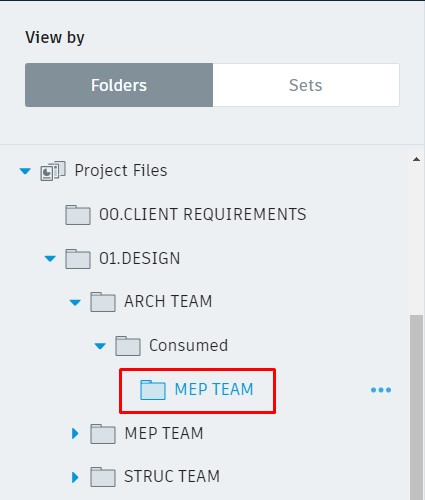Expand the lower MEP TEAM folder
The height and width of the screenshot is (500, 425).
point(75,433)
